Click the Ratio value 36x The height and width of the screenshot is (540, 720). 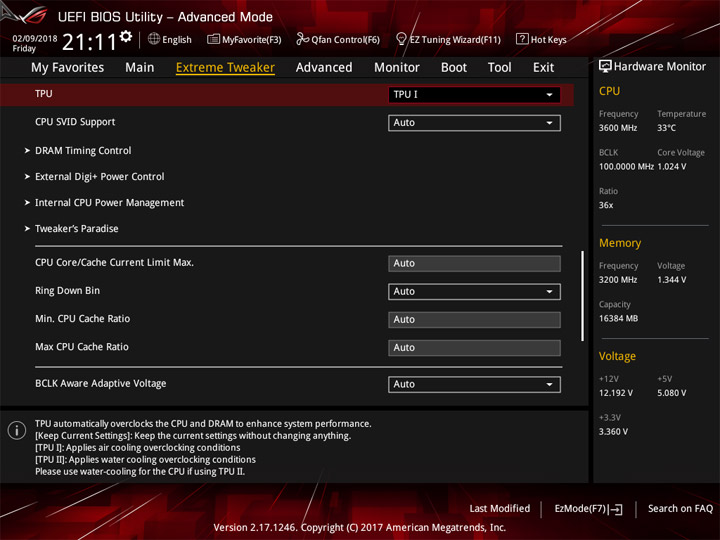(606, 205)
